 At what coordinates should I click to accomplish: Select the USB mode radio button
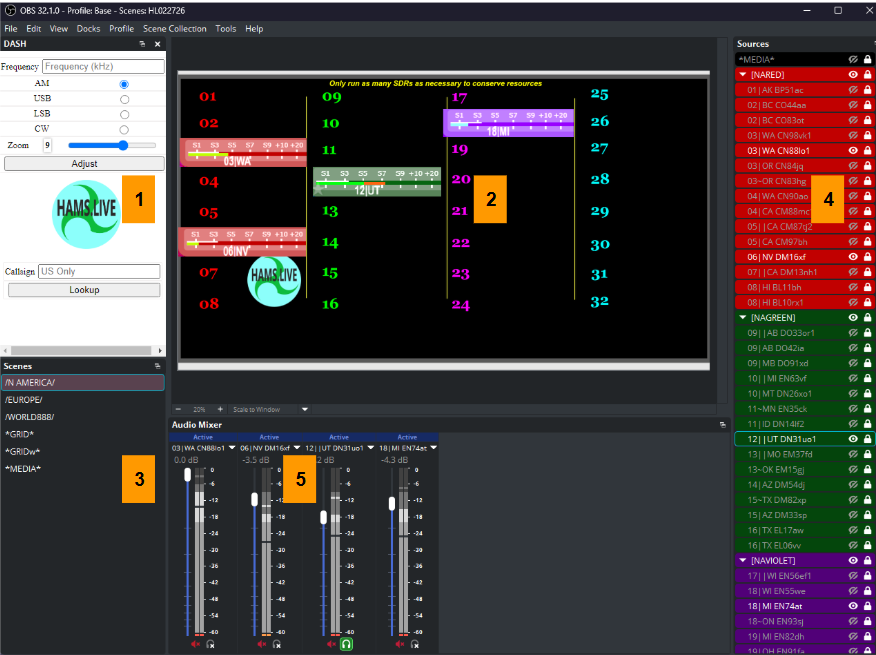pos(124,99)
